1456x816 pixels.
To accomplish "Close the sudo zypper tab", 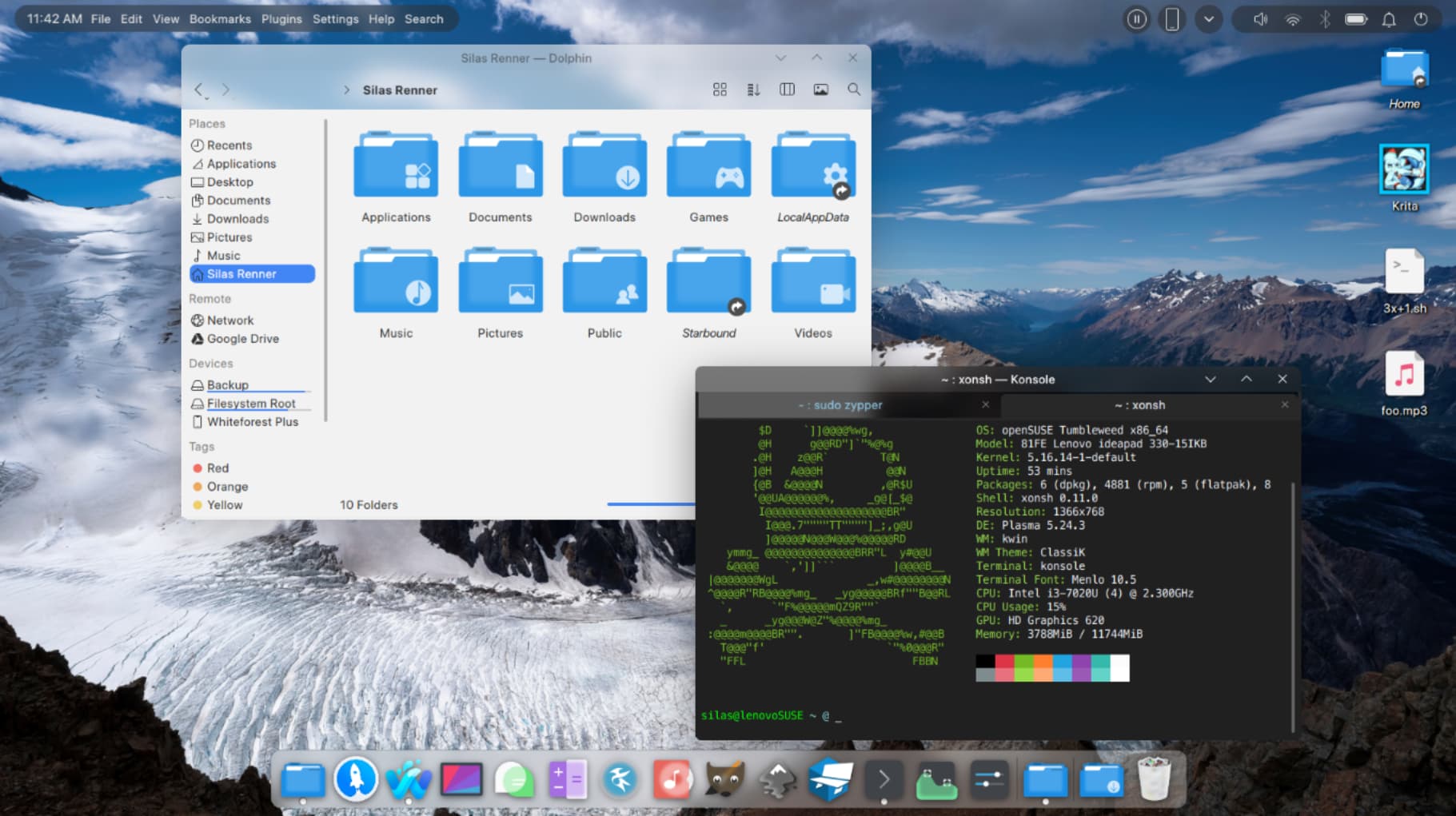I will point(985,404).
